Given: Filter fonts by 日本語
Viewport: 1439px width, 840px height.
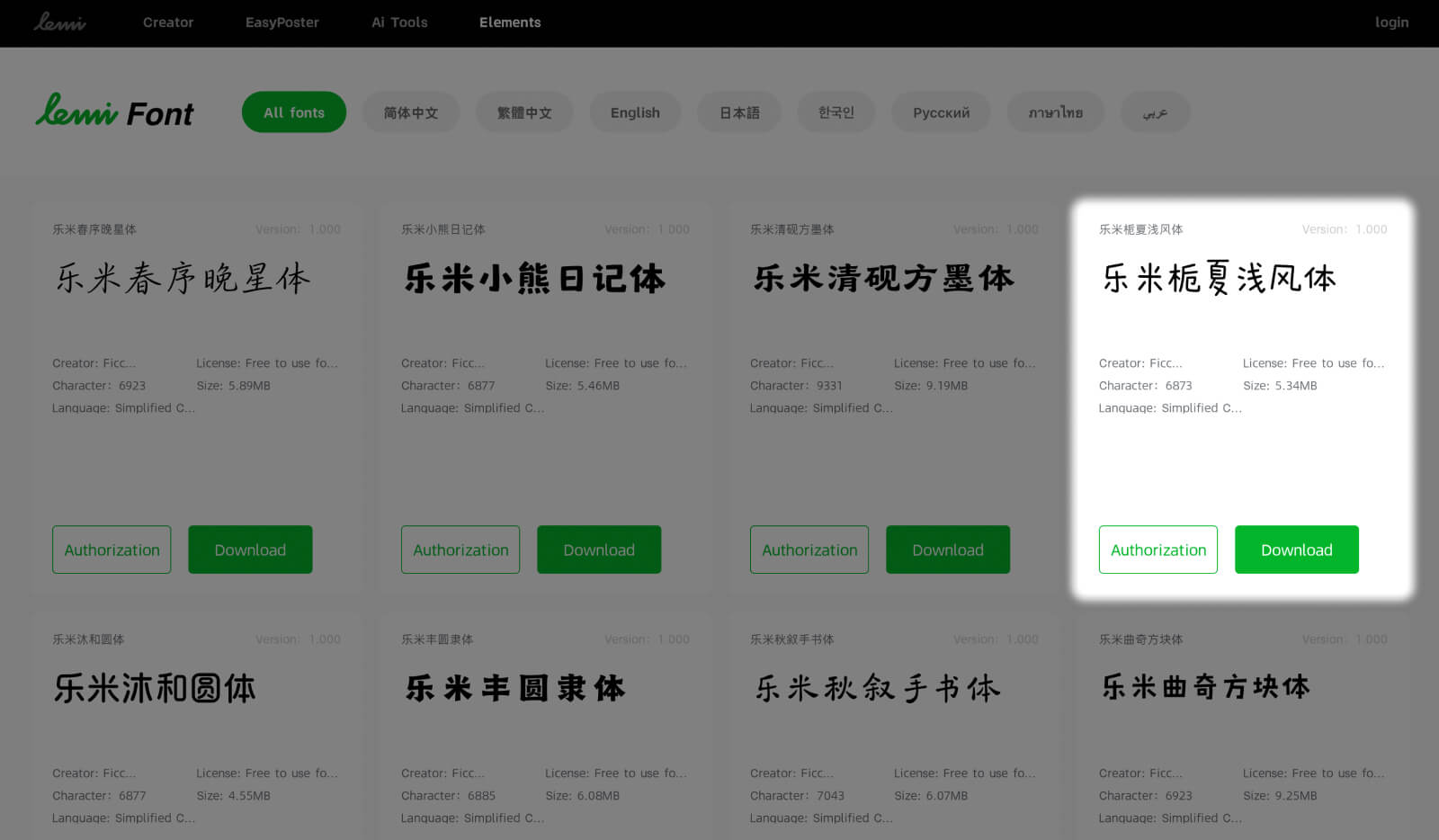Looking at the screenshot, I should (x=739, y=112).
